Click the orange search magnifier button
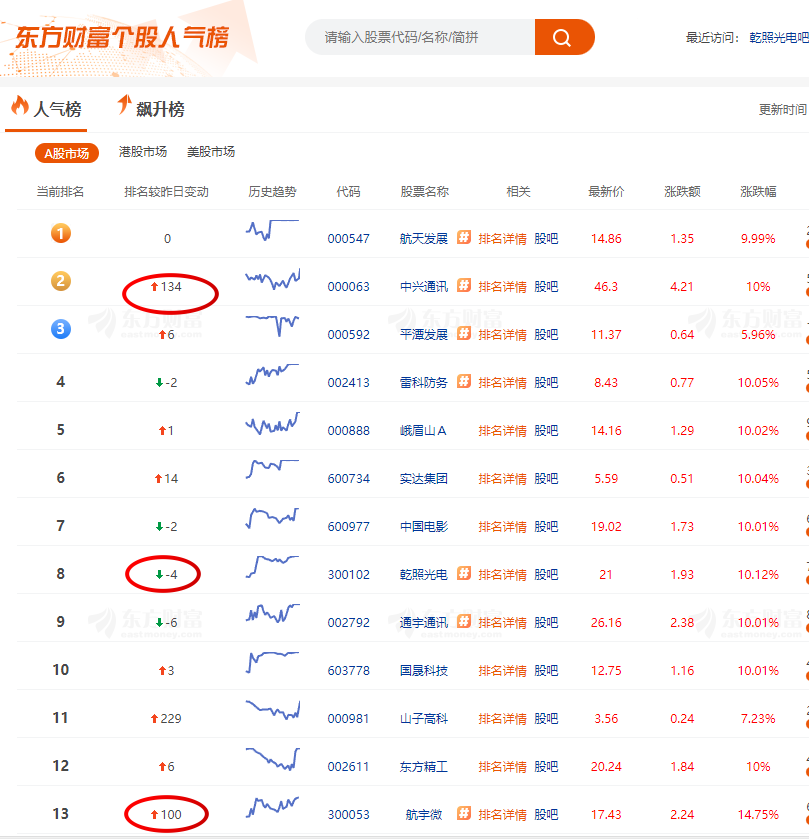Image resolution: width=809 pixels, height=839 pixels. click(564, 37)
